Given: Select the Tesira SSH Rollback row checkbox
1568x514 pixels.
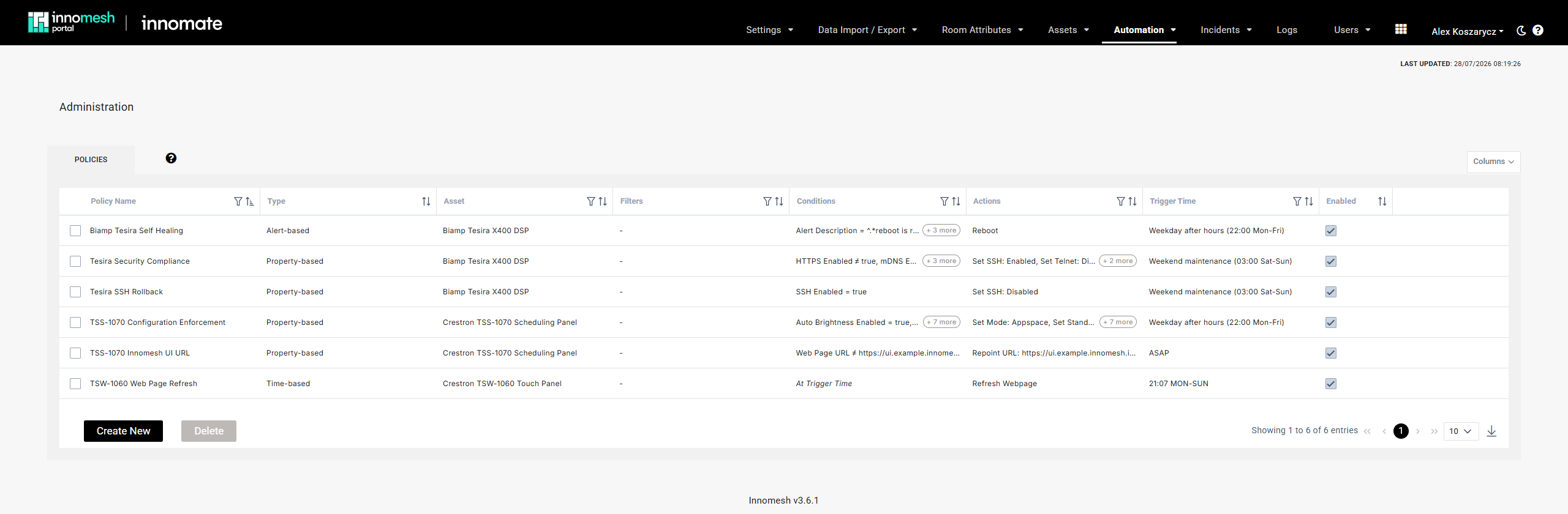Looking at the screenshot, I should [x=75, y=292].
